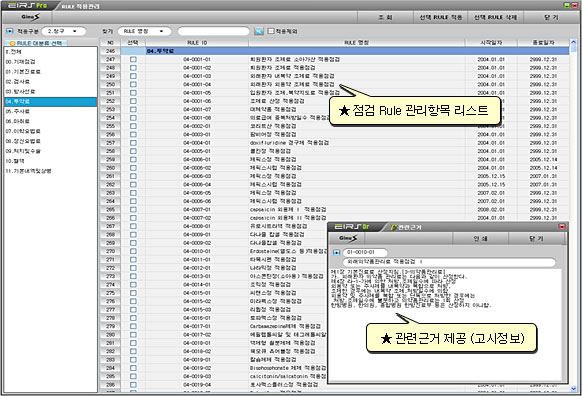Select the 05.주사료 category
This screenshot has height=396, width=582.
[50, 111]
